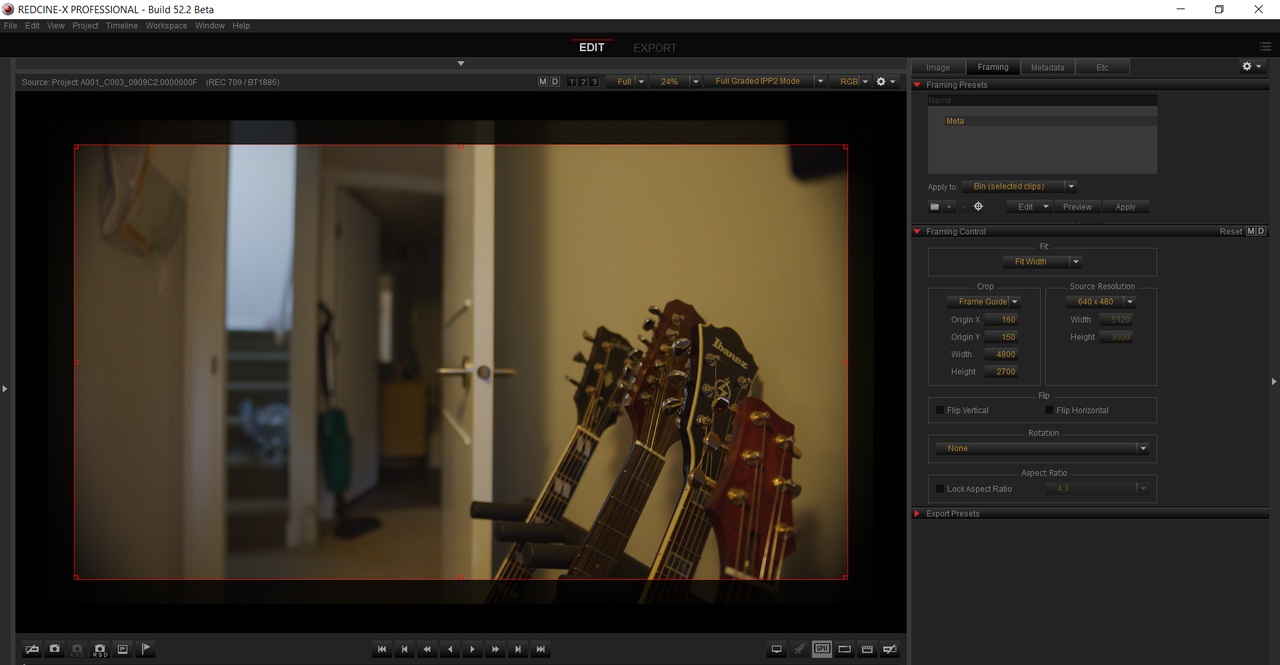Viewport: 1280px width, 665px height.
Task: Open the Workspace menu
Action: 166,26
